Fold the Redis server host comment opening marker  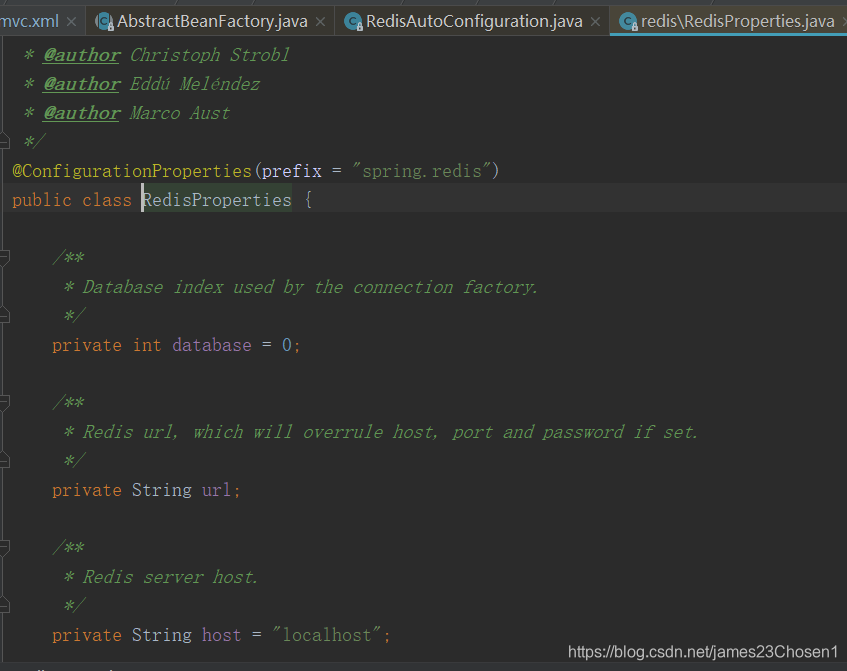(4, 547)
